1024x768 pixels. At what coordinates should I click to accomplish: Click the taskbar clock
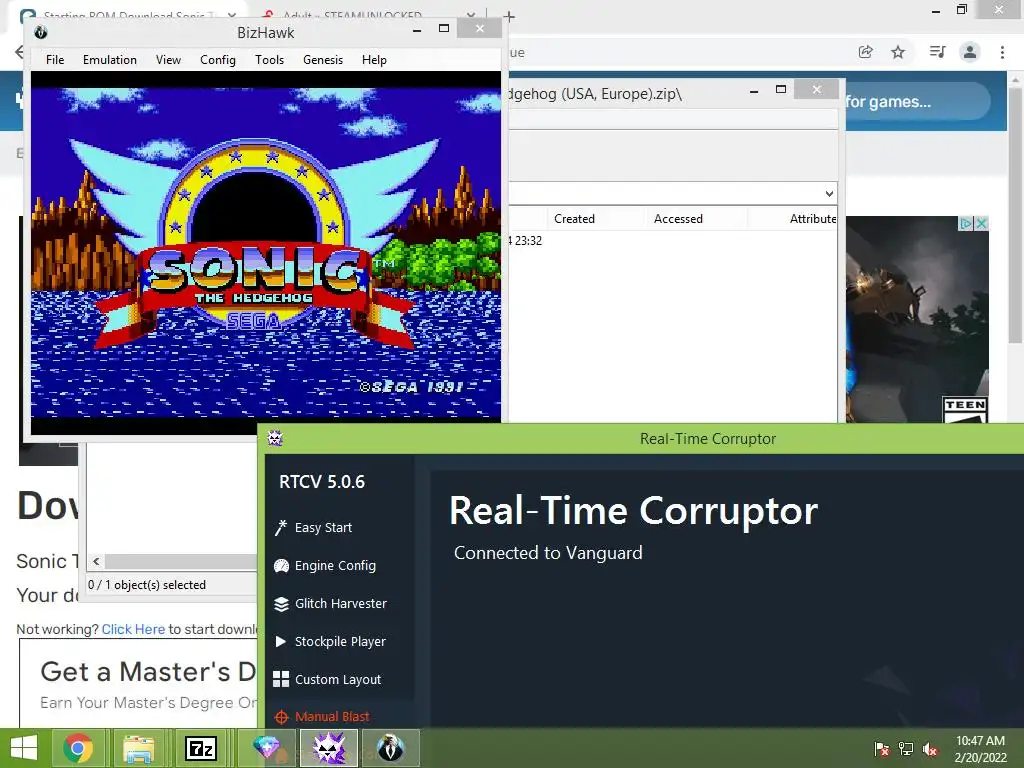[x=980, y=748]
